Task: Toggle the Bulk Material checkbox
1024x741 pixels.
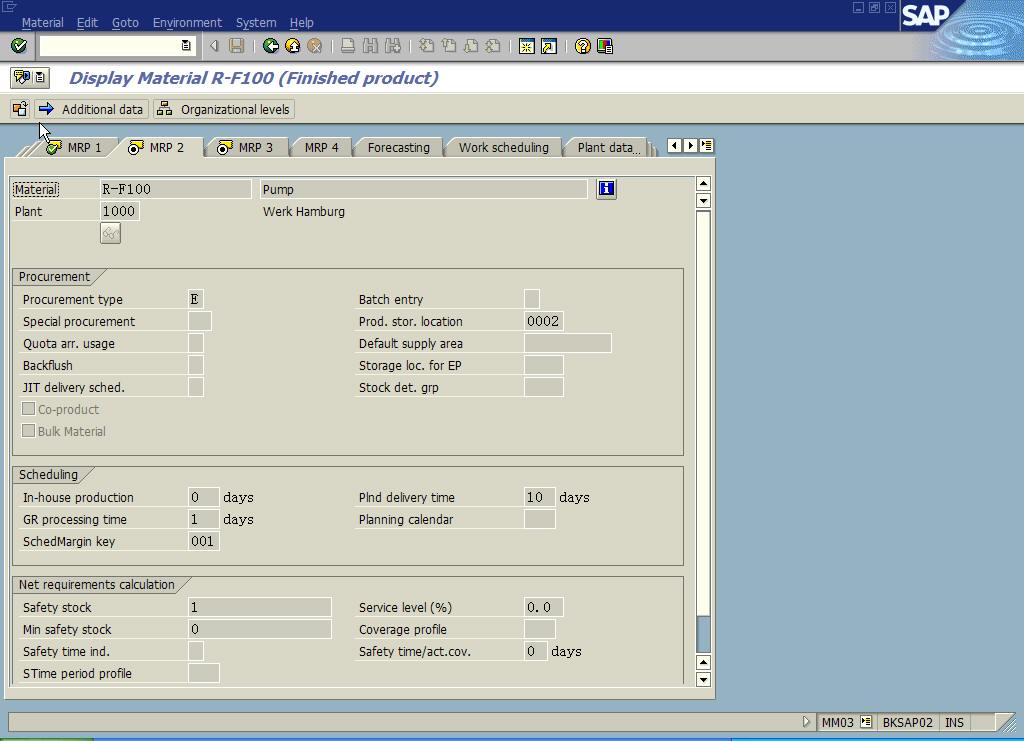Action: (x=29, y=432)
